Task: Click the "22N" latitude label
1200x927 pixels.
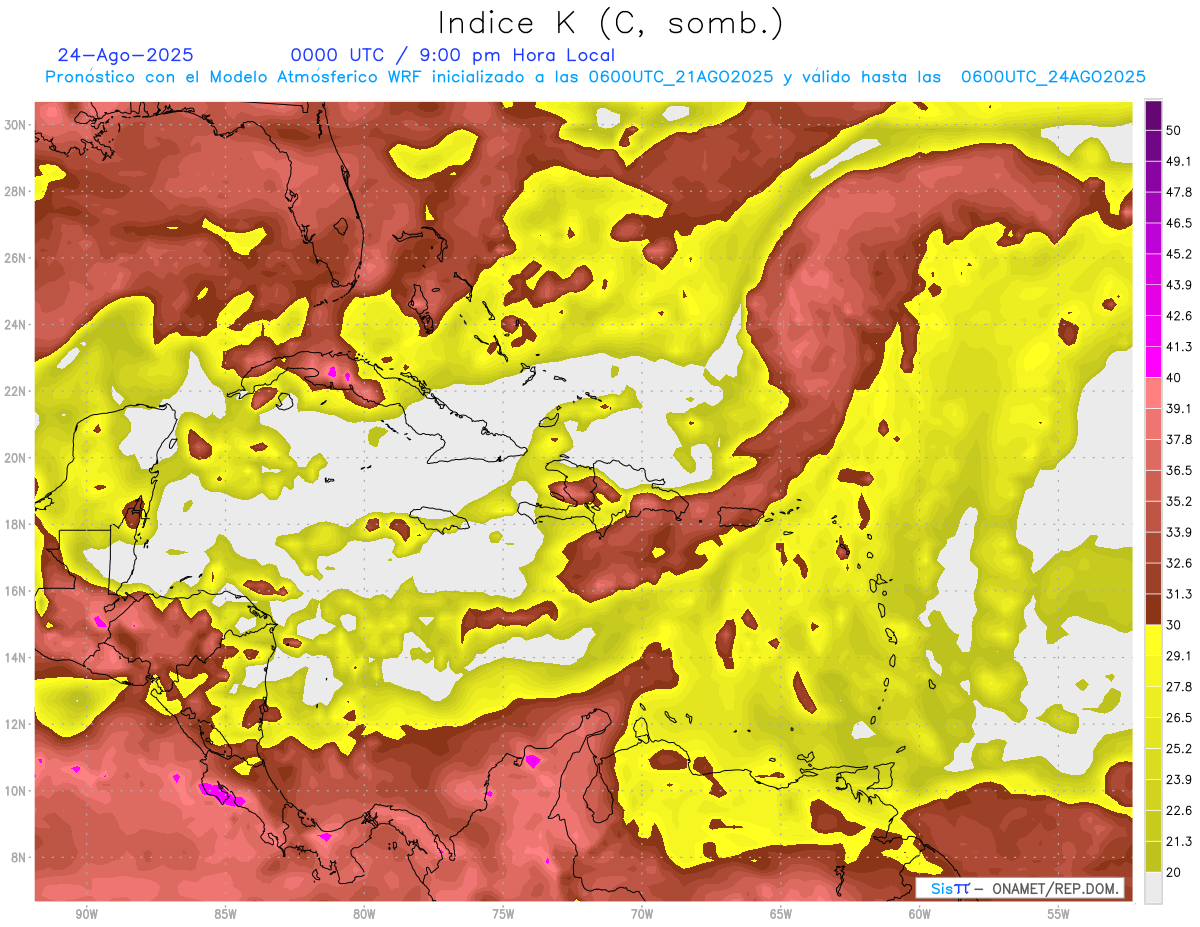Action: click(x=15, y=391)
